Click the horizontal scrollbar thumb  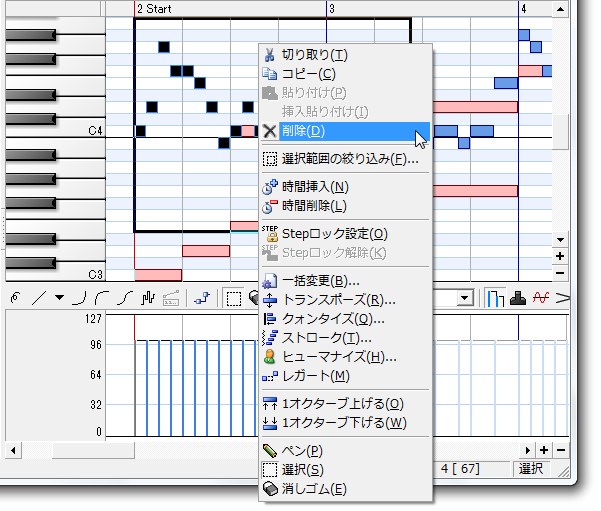click(94, 450)
